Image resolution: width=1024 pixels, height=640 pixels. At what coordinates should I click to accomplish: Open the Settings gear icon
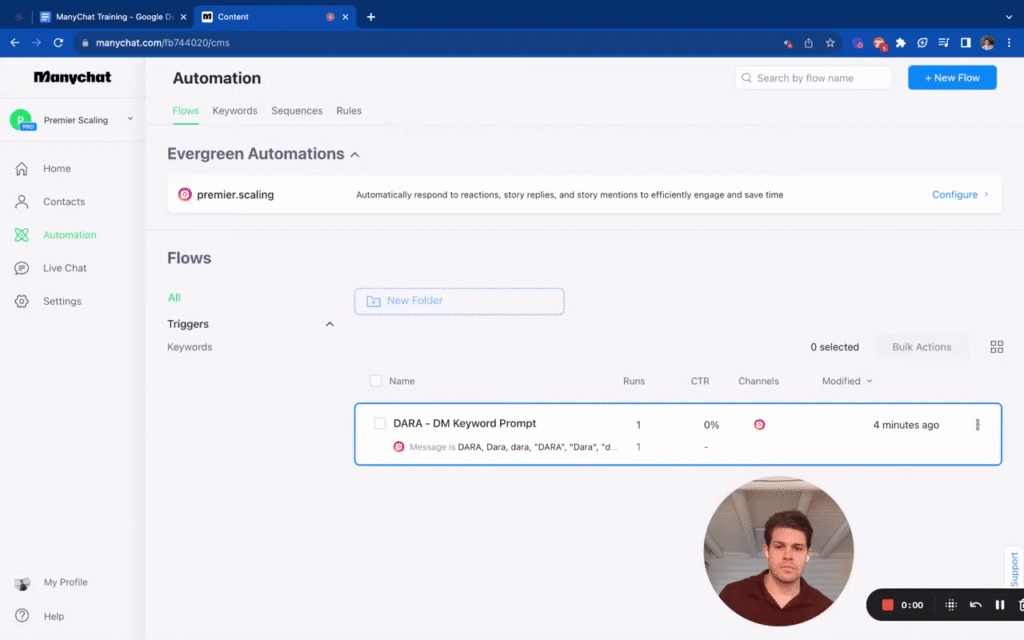coord(22,301)
